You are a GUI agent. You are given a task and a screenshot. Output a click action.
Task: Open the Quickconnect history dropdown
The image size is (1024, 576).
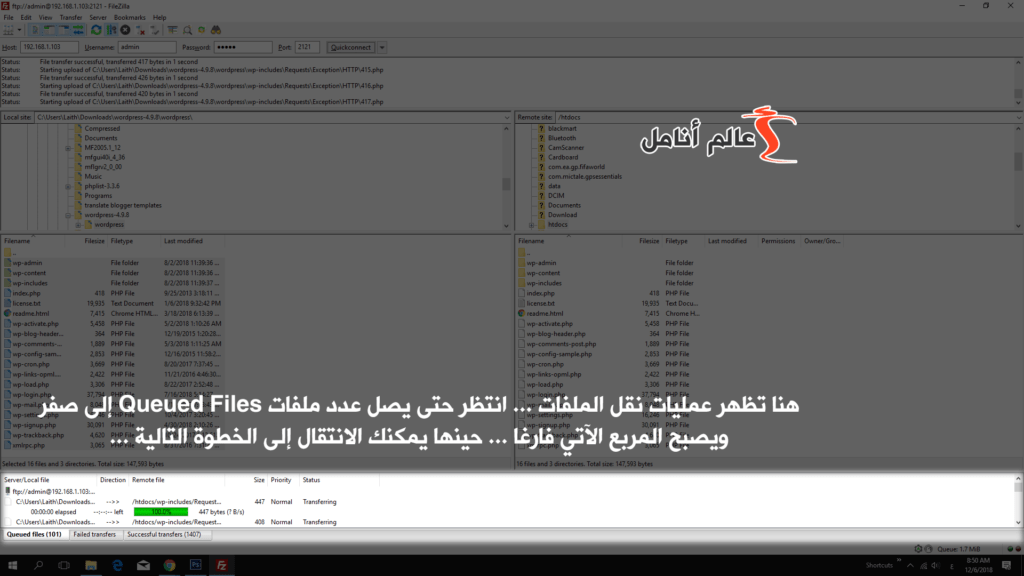(x=382, y=47)
